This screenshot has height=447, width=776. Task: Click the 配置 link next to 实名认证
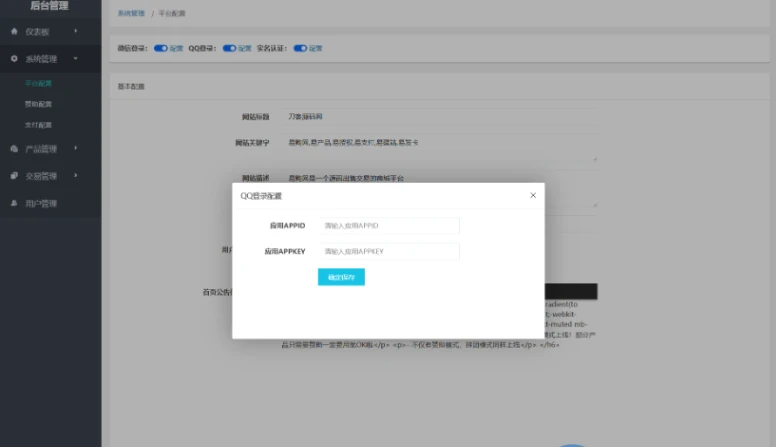316,48
